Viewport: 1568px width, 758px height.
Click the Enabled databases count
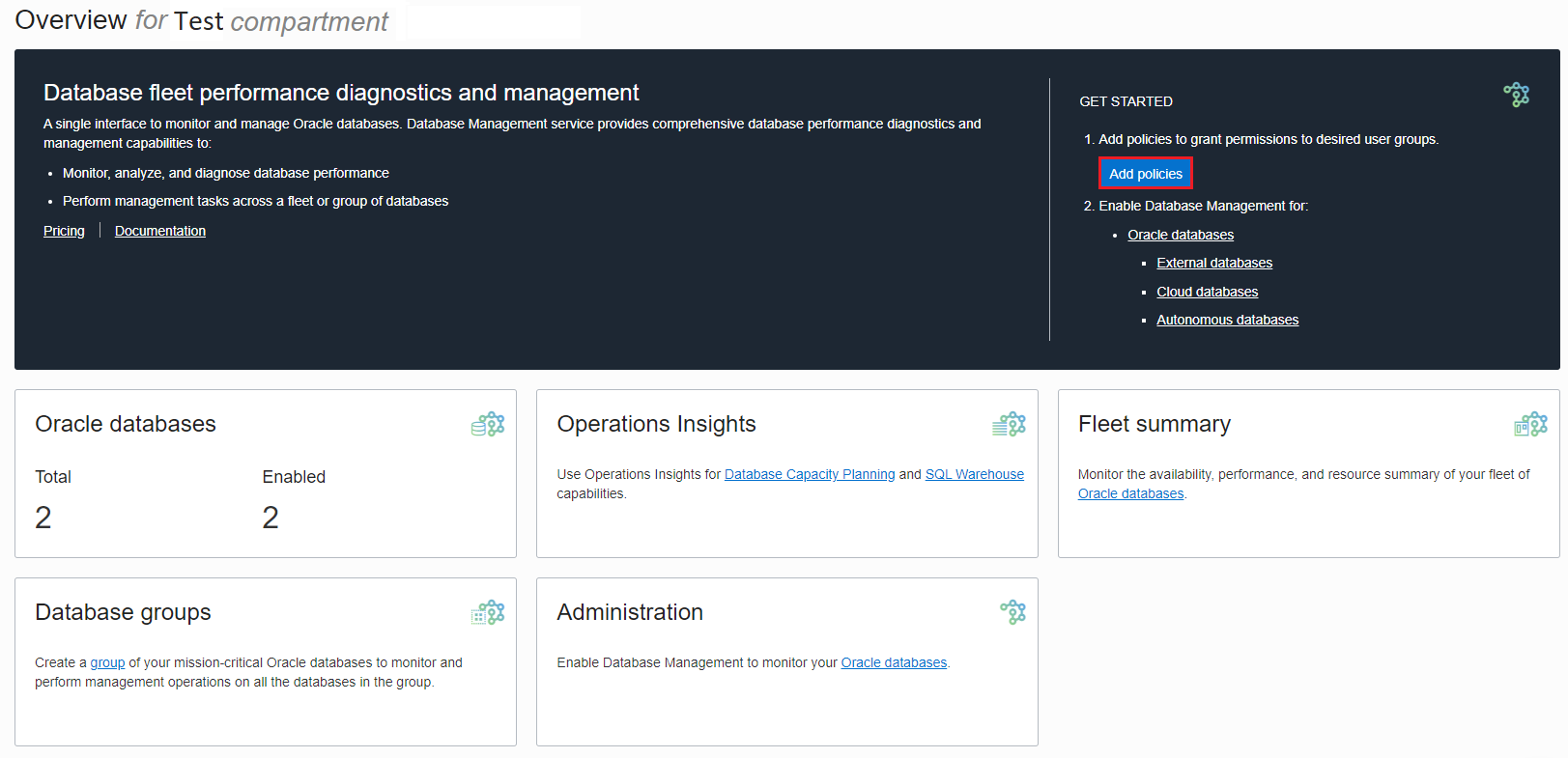[271, 519]
